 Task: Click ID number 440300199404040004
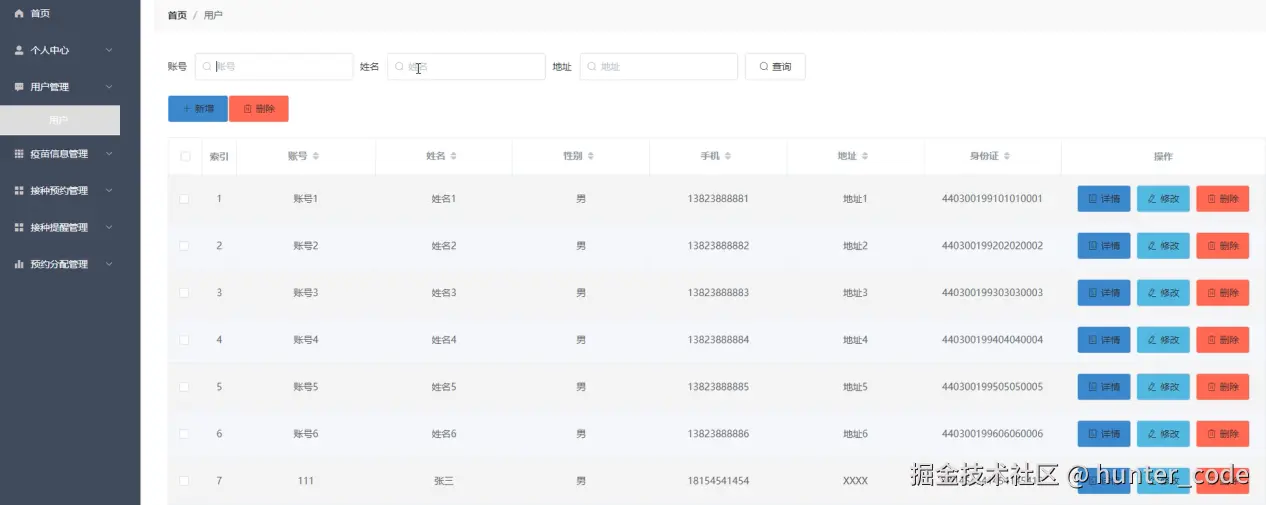pyautogui.click(x=992, y=340)
